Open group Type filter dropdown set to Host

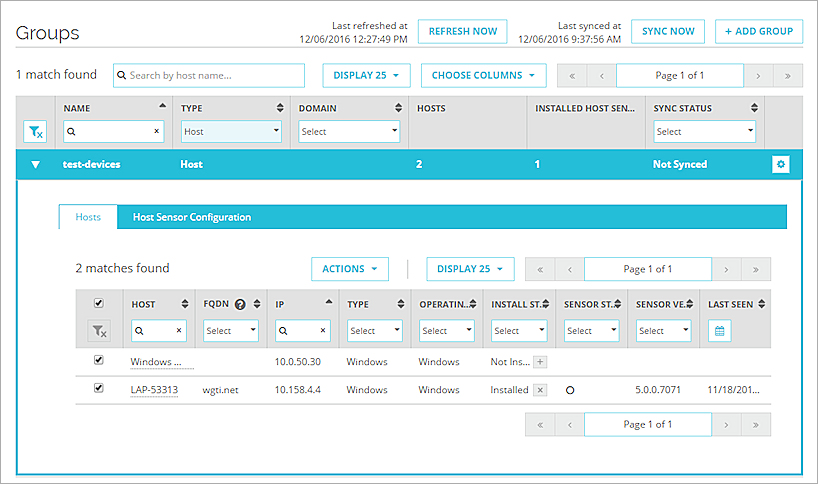232,131
